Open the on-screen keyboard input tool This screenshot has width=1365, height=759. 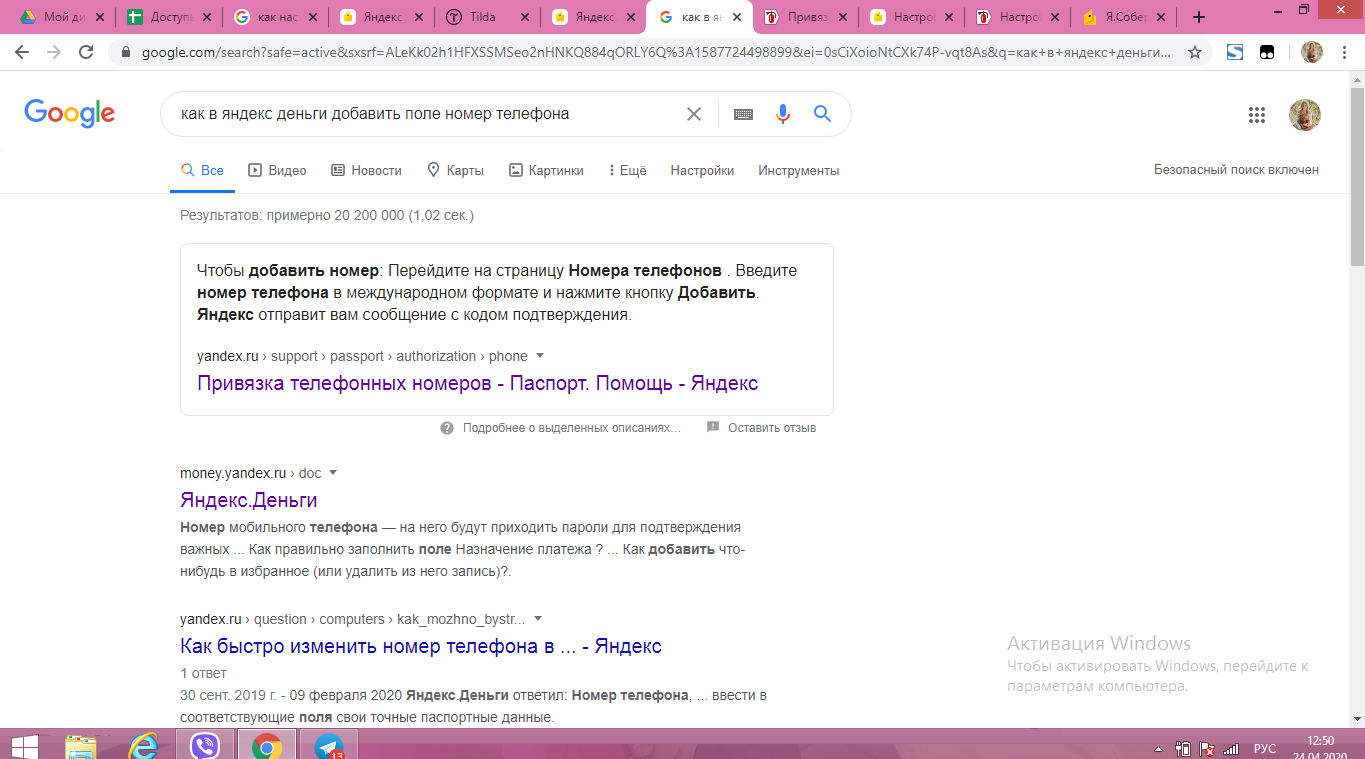(x=743, y=114)
